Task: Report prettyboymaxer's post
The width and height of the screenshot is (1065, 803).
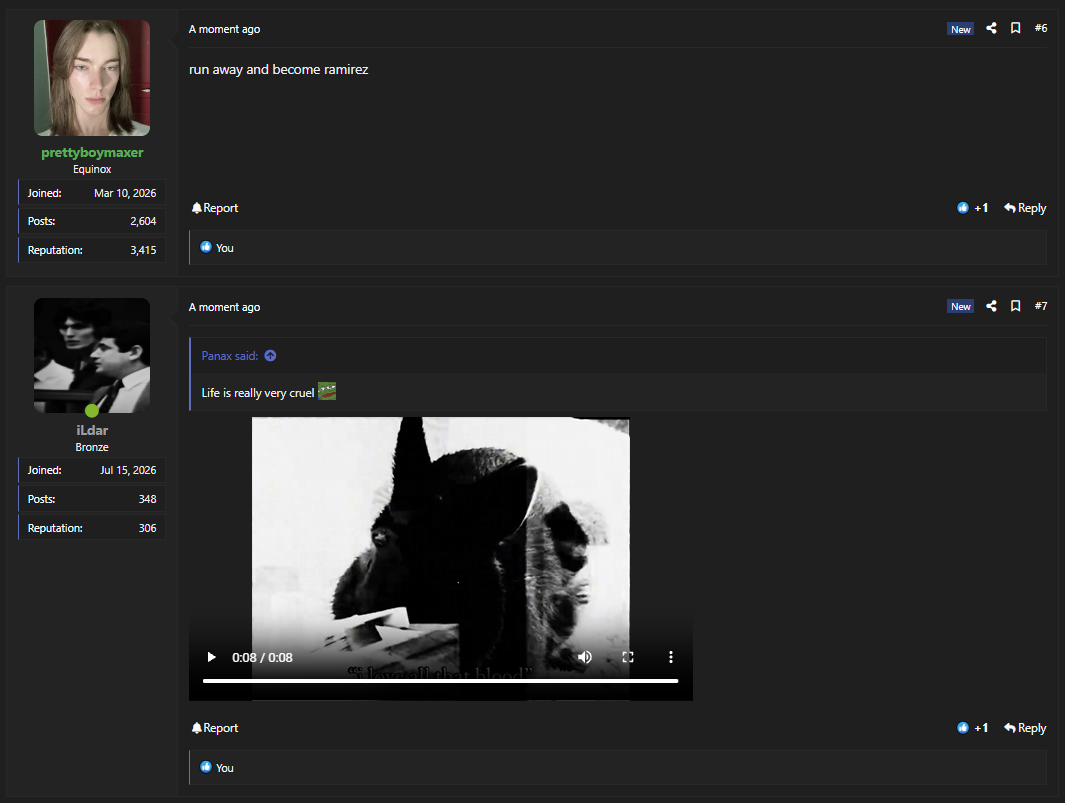Action: click(215, 208)
